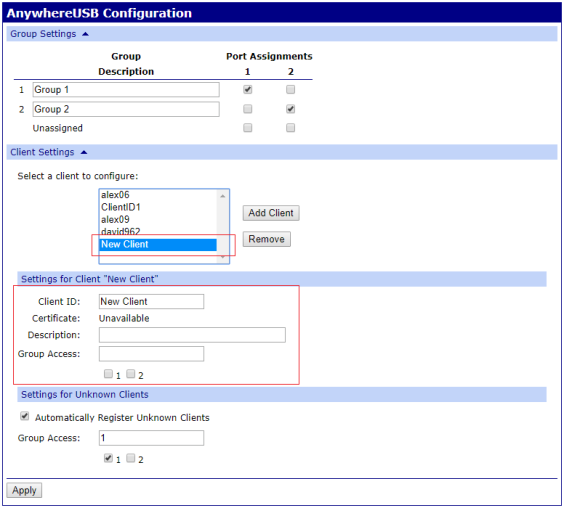Click the Remove button
The height and width of the screenshot is (508, 564).
click(267, 239)
